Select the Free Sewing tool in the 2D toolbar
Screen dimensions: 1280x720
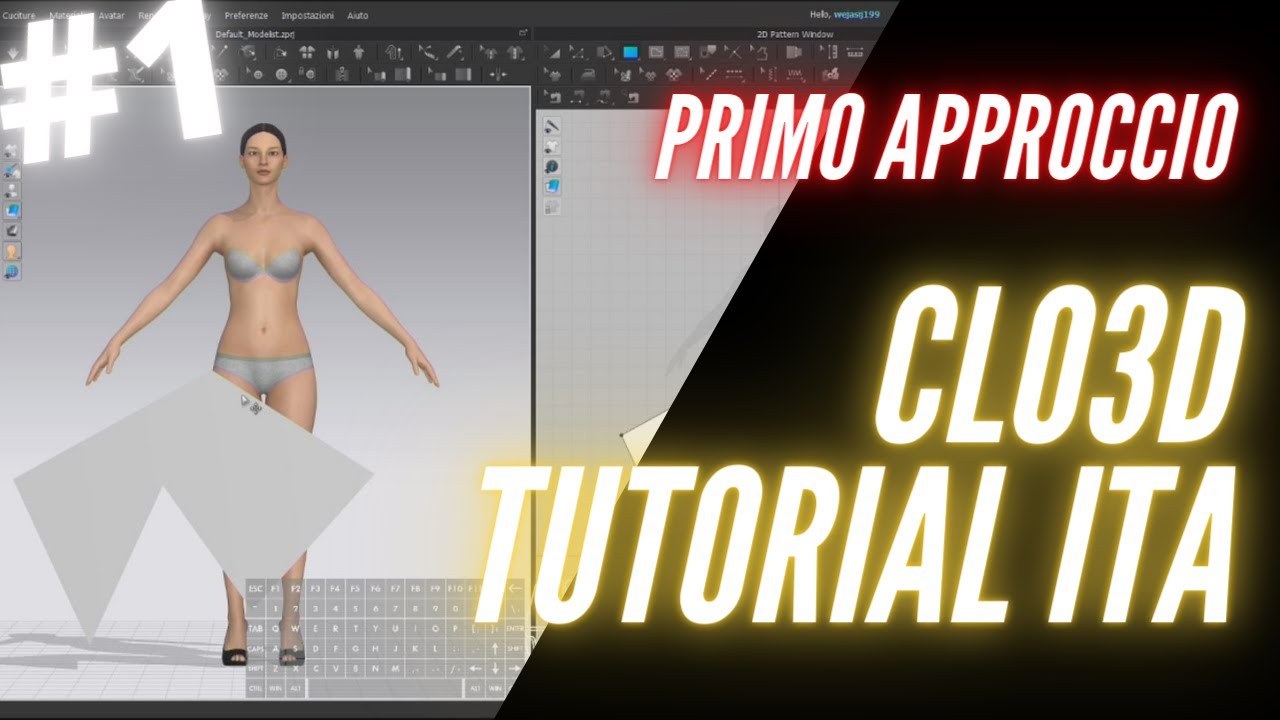point(603,96)
